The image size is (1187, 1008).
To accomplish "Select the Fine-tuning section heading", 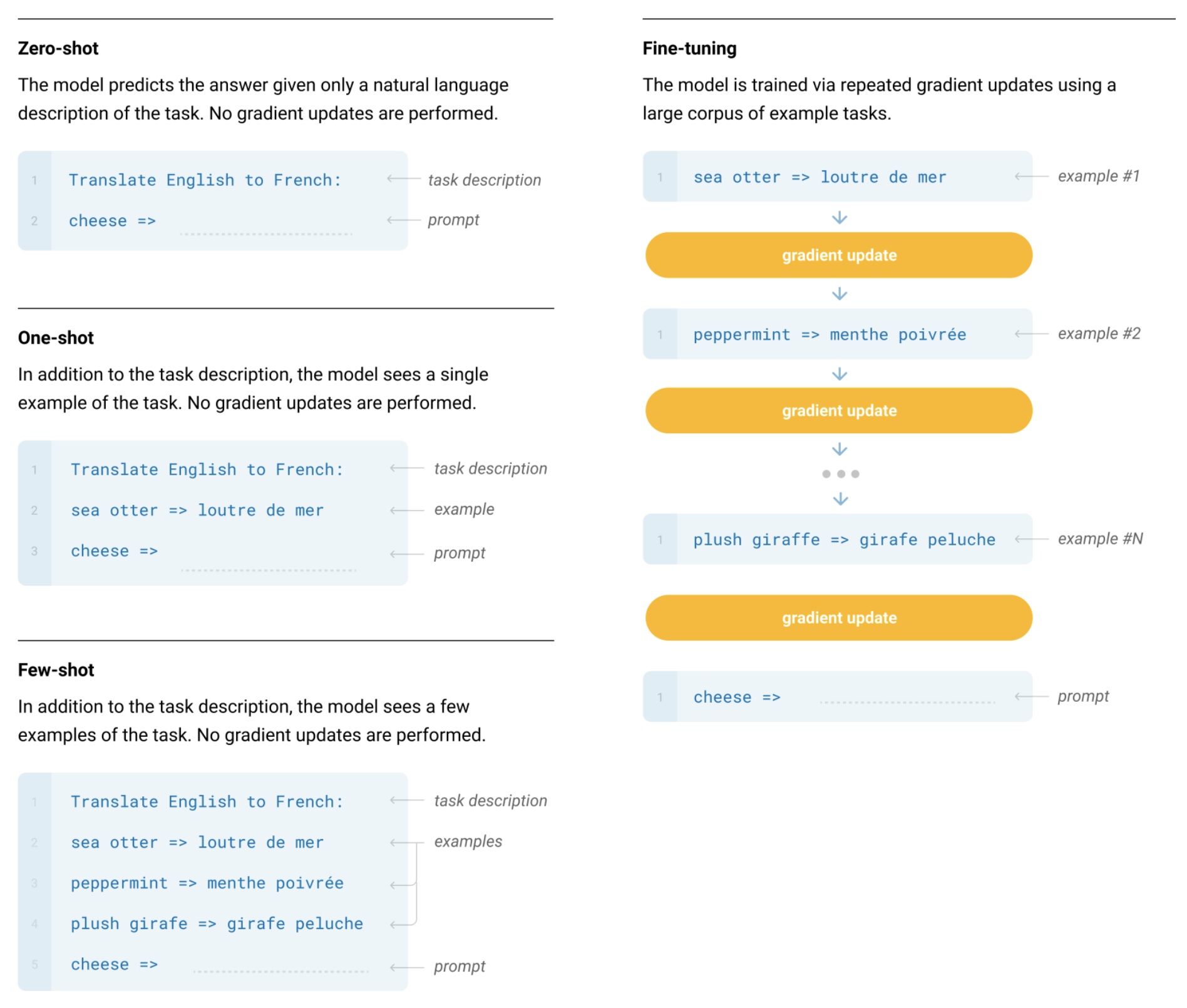I will click(689, 48).
